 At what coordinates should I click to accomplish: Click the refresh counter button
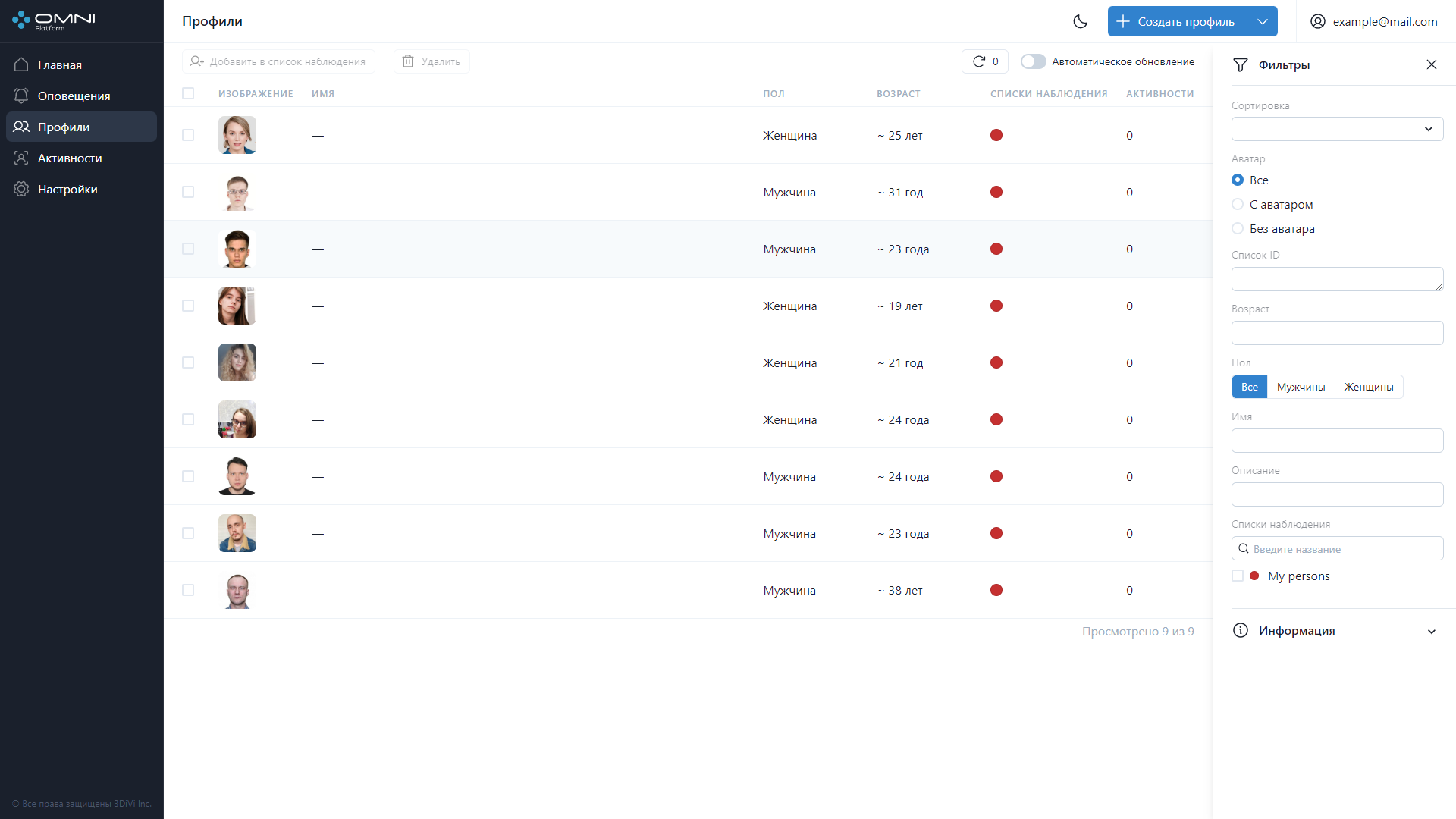(x=985, y=61)
